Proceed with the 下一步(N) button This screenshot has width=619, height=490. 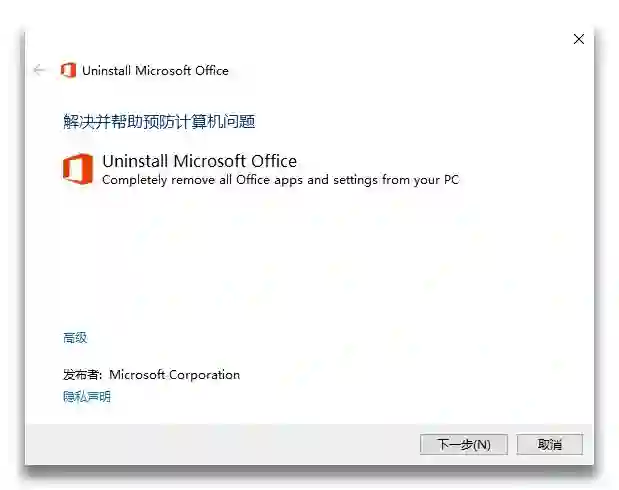463,445
